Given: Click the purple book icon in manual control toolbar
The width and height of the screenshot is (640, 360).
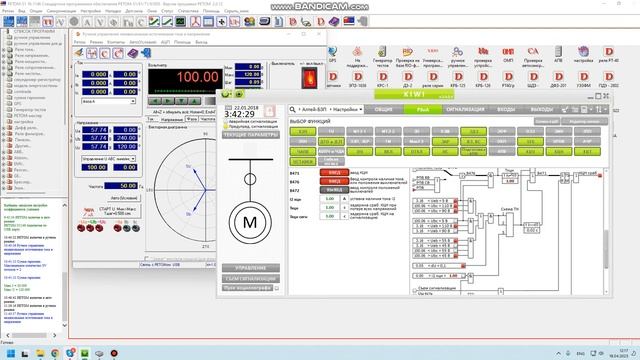Looking at the screenshot, I should 133,53.
